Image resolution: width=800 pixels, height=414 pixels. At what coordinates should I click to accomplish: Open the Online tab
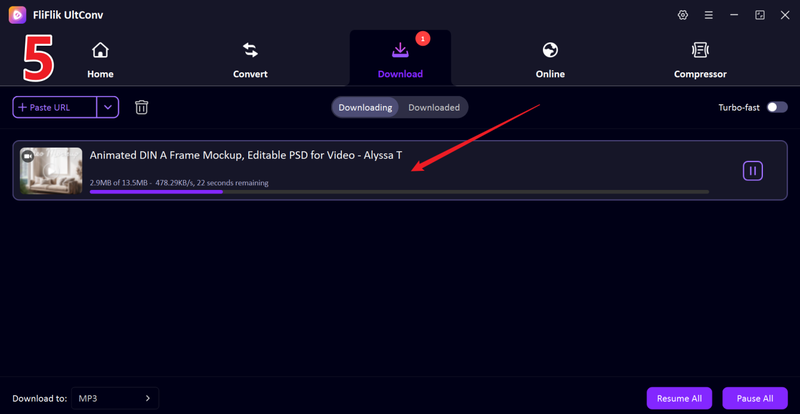(x=550, y=61)
